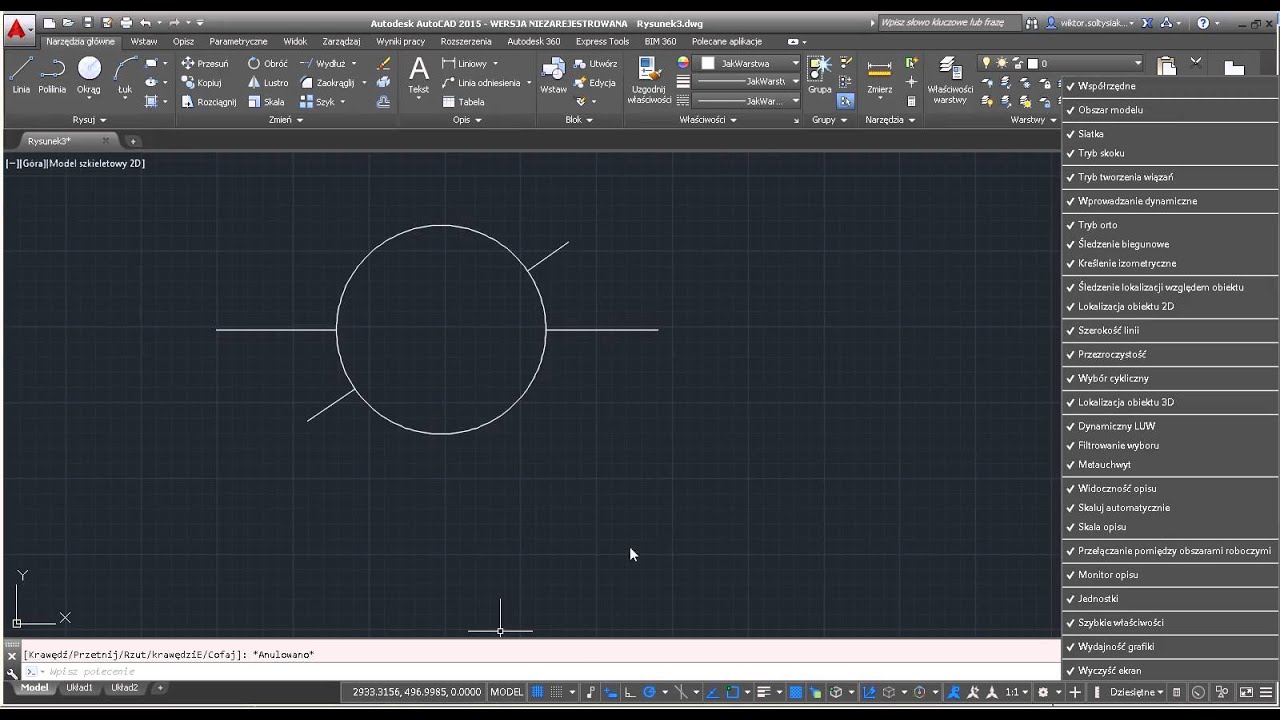Uncheck Przezroczystość option
1280x720 pixels.
click(x=1170, y=354)
